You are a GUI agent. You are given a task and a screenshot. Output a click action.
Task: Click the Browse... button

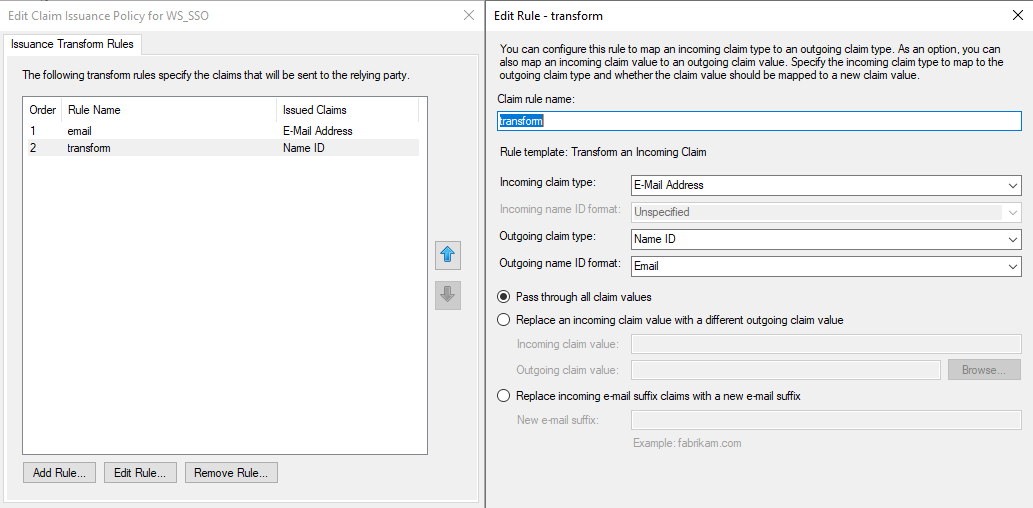point(984,370)
